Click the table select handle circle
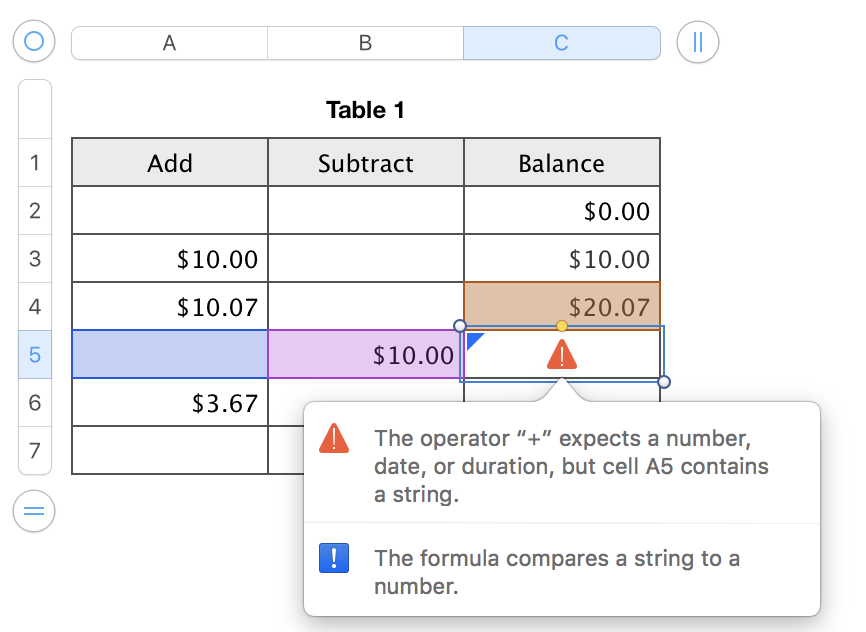 tap(34, 42)
